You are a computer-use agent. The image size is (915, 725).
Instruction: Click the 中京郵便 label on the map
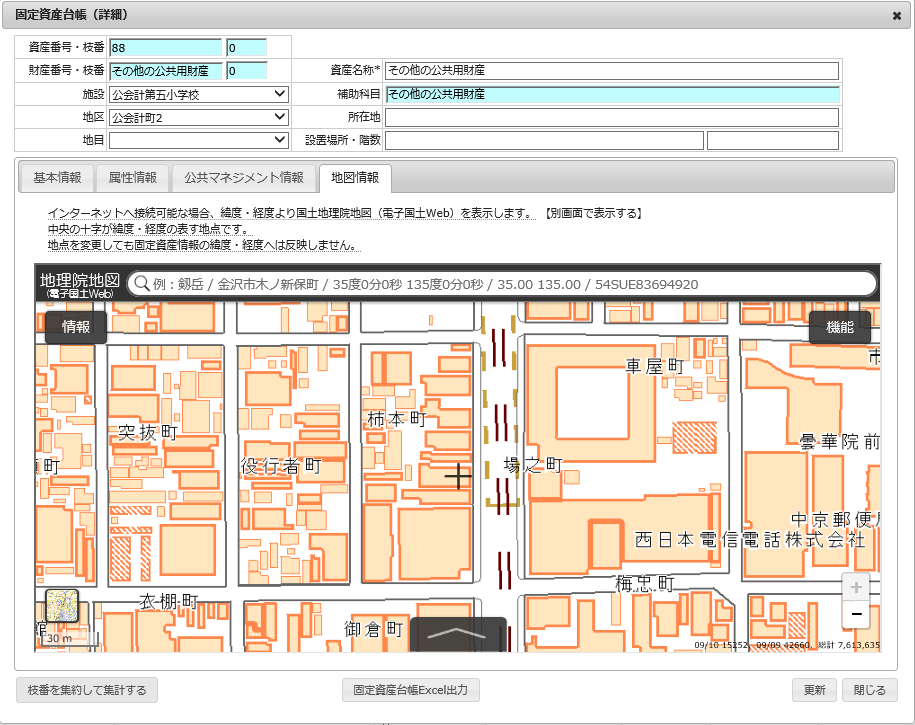(x=836, y=520)
